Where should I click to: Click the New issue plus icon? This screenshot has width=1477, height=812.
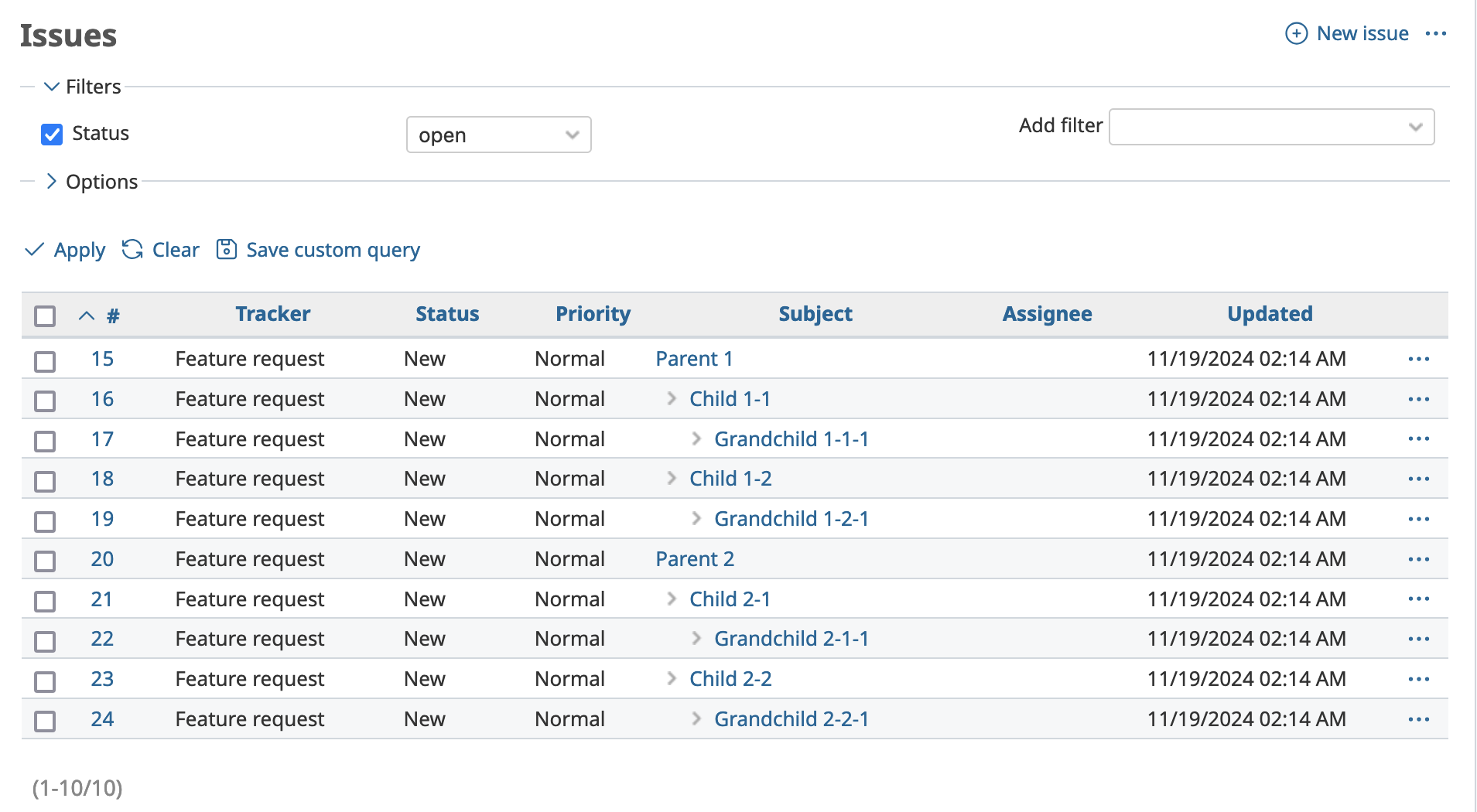coord(1295,34)
